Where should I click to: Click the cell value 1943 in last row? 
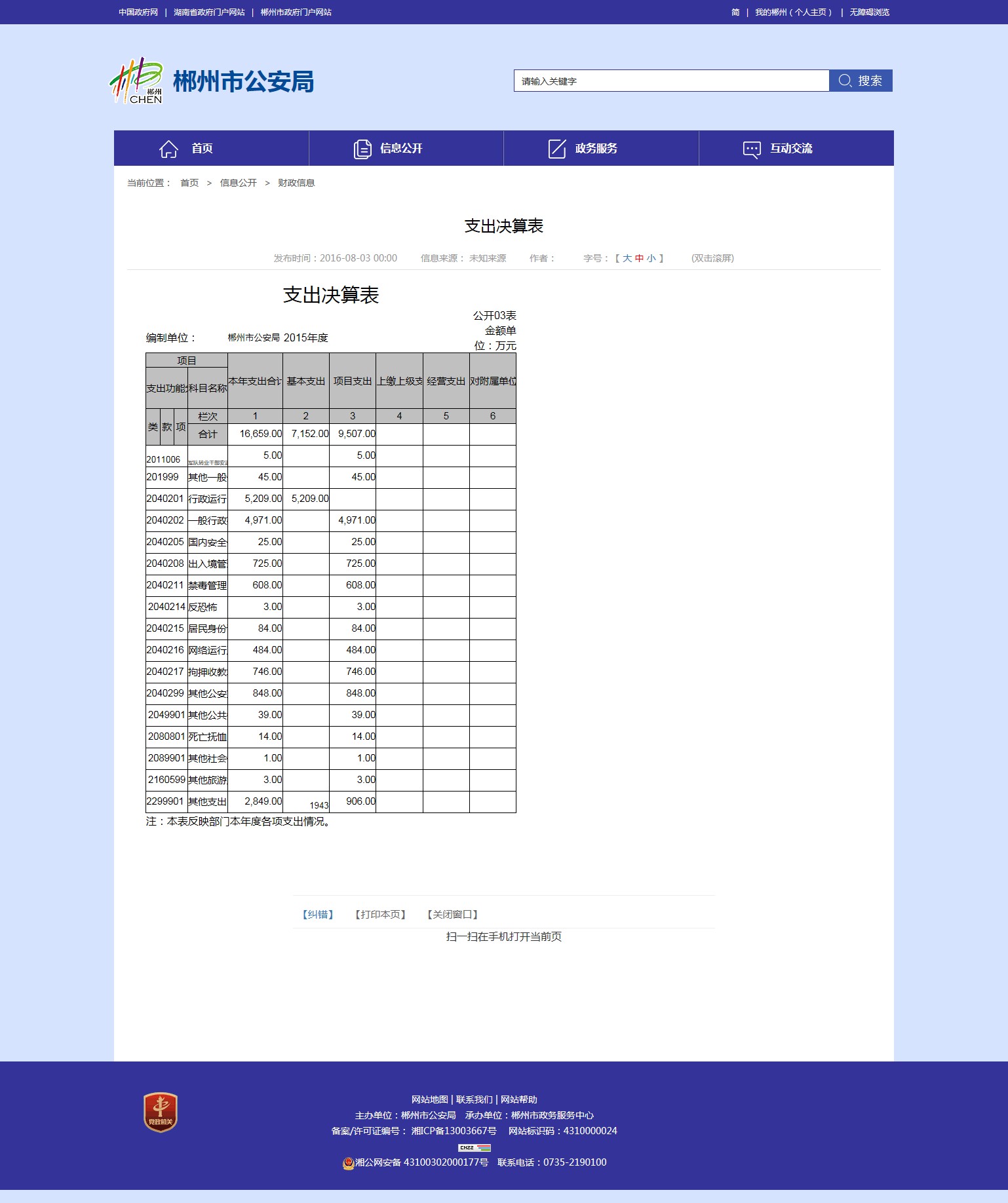click(x=319, y=805)
